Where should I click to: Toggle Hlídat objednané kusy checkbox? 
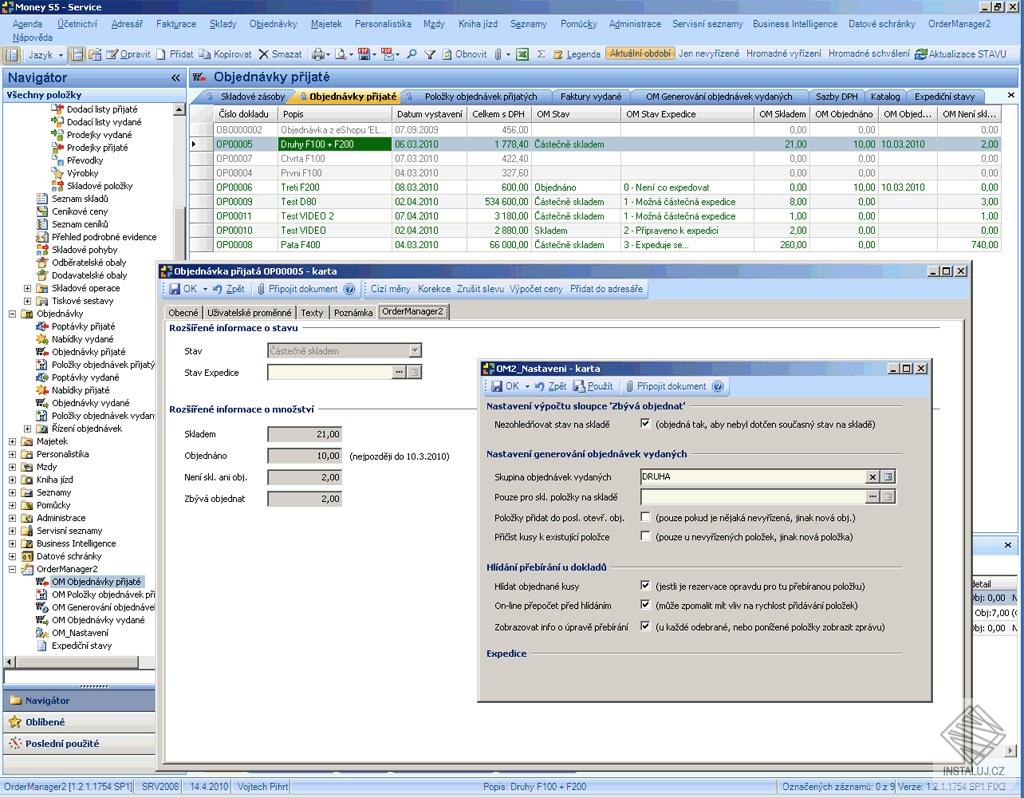(x=645, y=585)
